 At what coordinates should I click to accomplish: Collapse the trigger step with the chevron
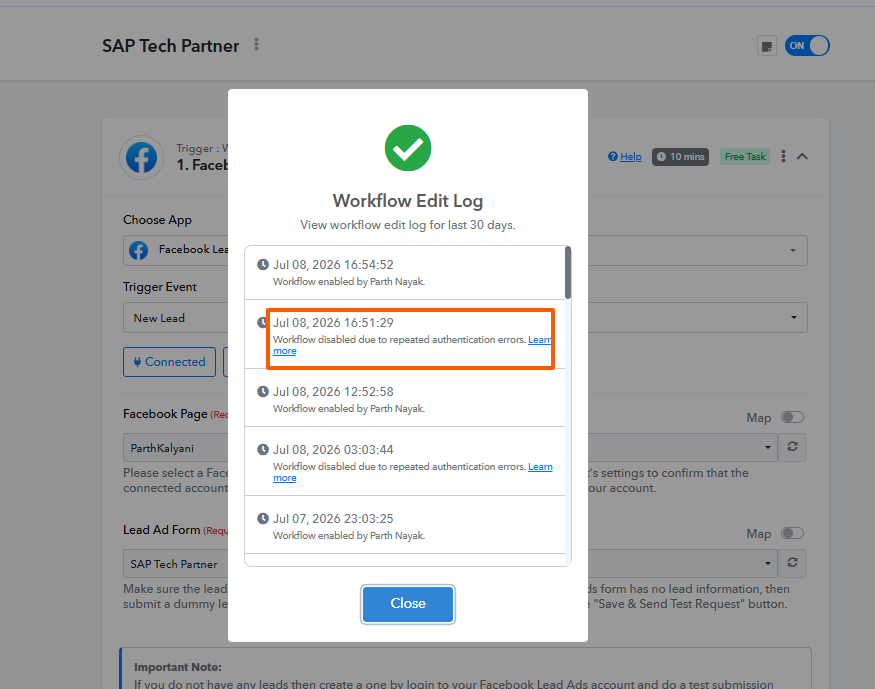click(802, 157)
